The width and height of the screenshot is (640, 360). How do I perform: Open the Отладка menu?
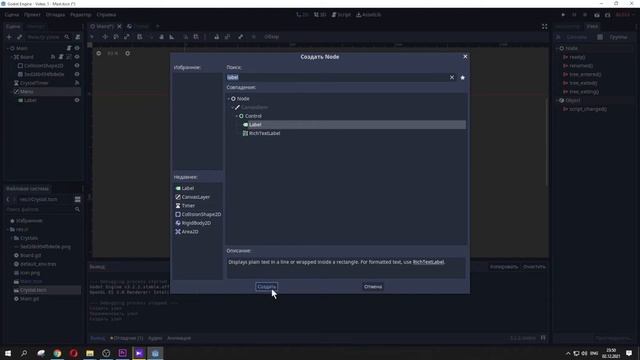[x=55, y=15]
